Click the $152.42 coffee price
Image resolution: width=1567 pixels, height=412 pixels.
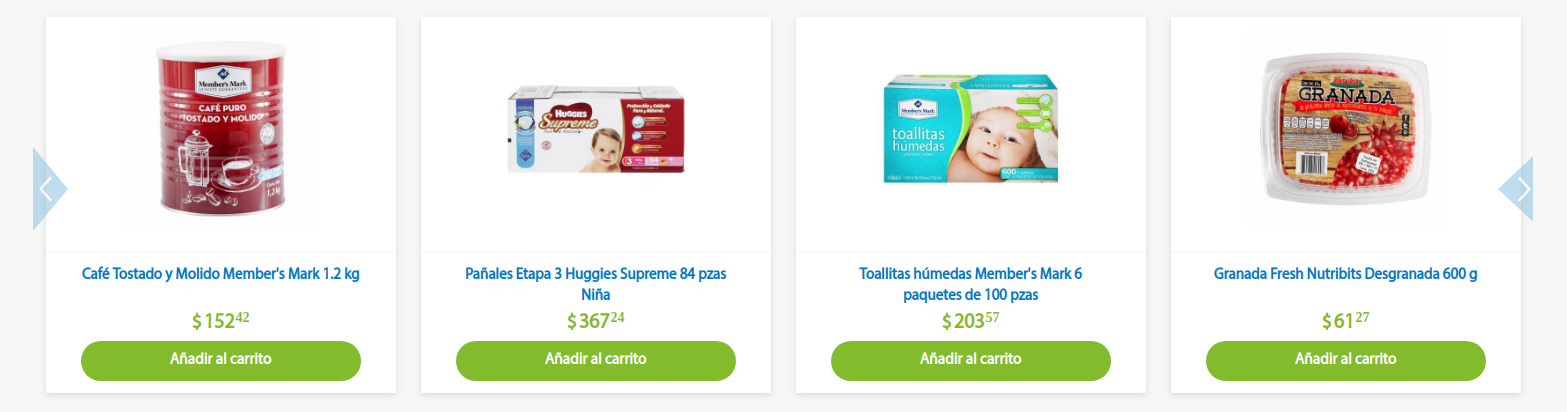click(221, 321)
